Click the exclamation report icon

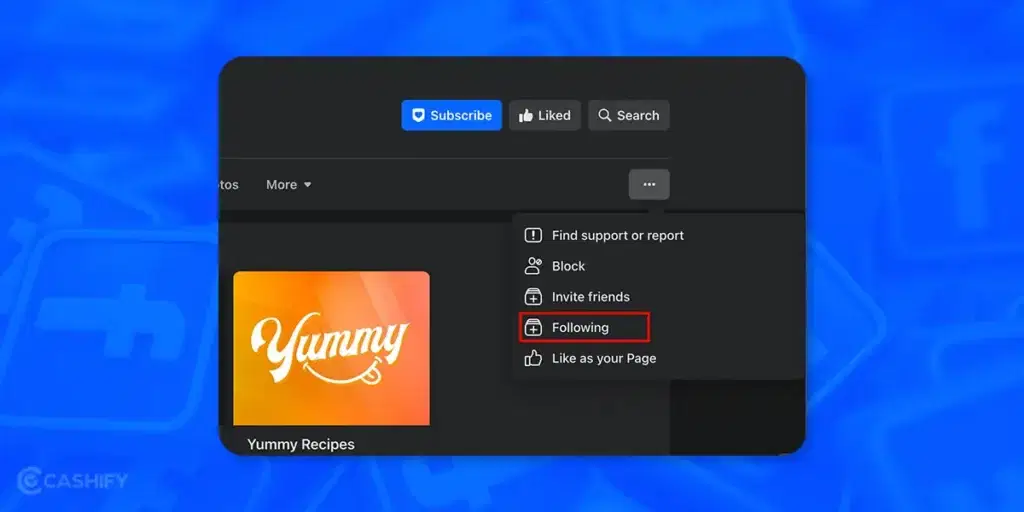(534, 236)
